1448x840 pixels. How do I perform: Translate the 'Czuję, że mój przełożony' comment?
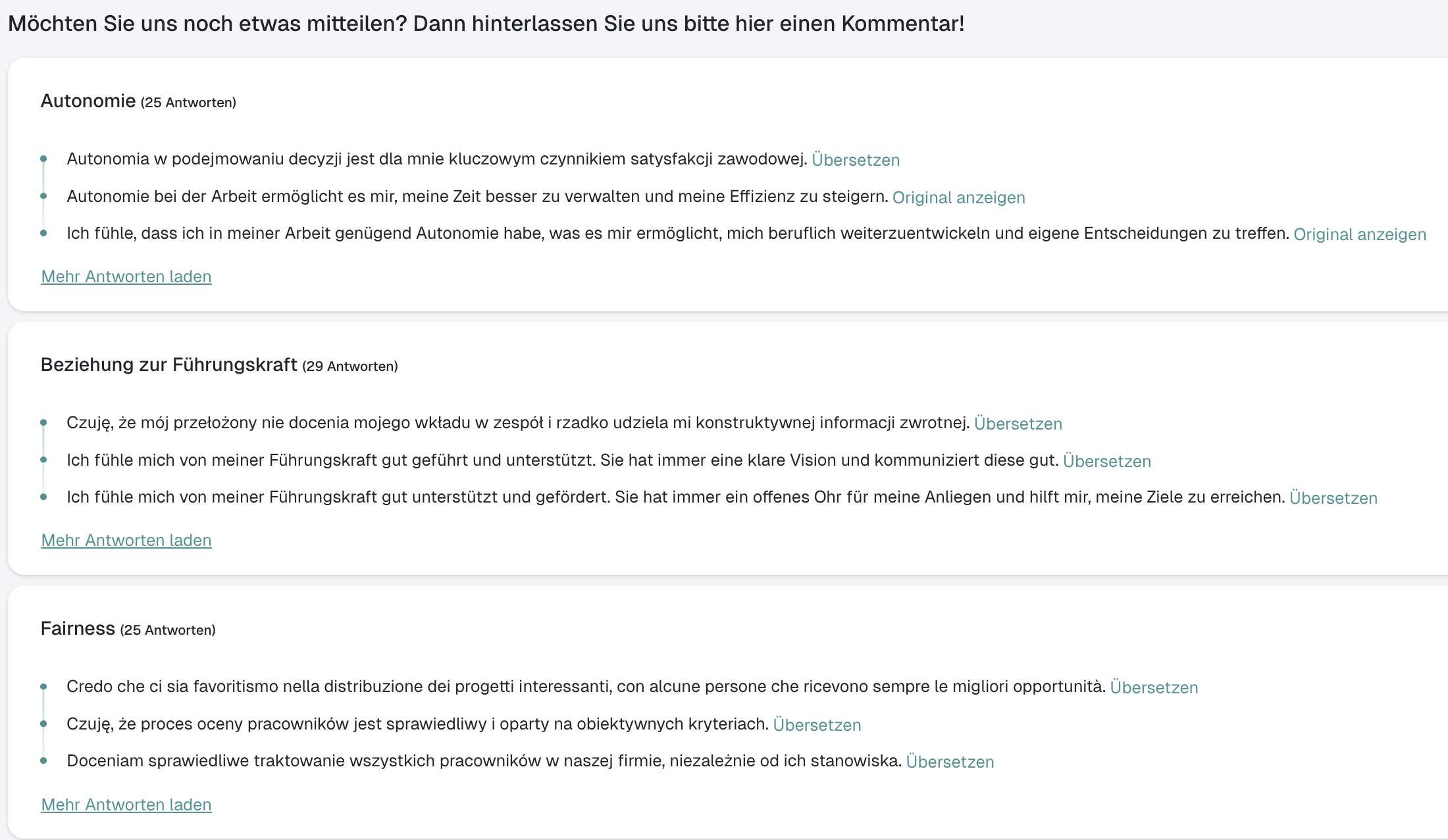(x=1018, y=424)
